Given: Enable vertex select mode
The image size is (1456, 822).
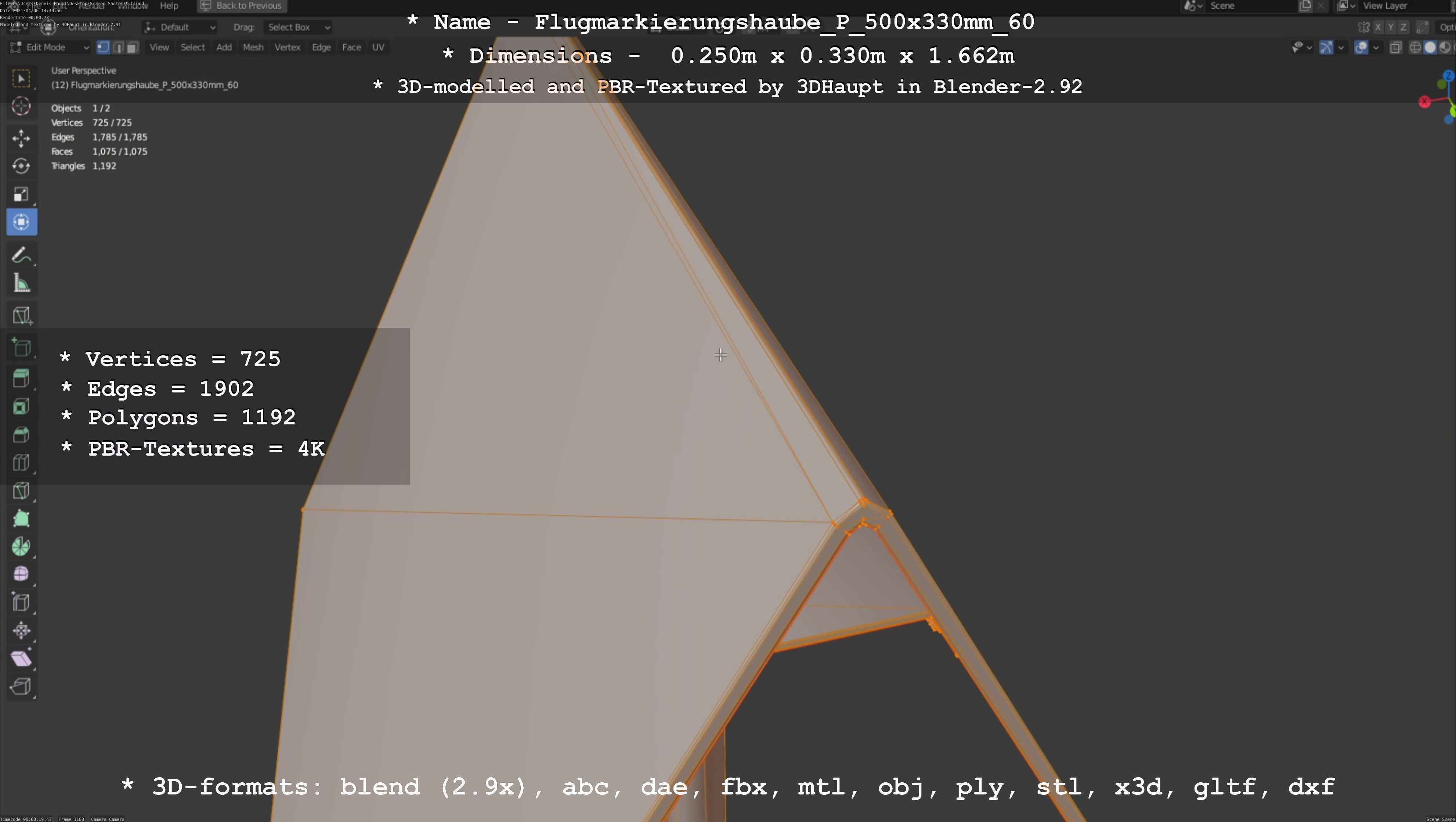Looking at the screenshot, I should pyautogui.click(x=104, y=47).
